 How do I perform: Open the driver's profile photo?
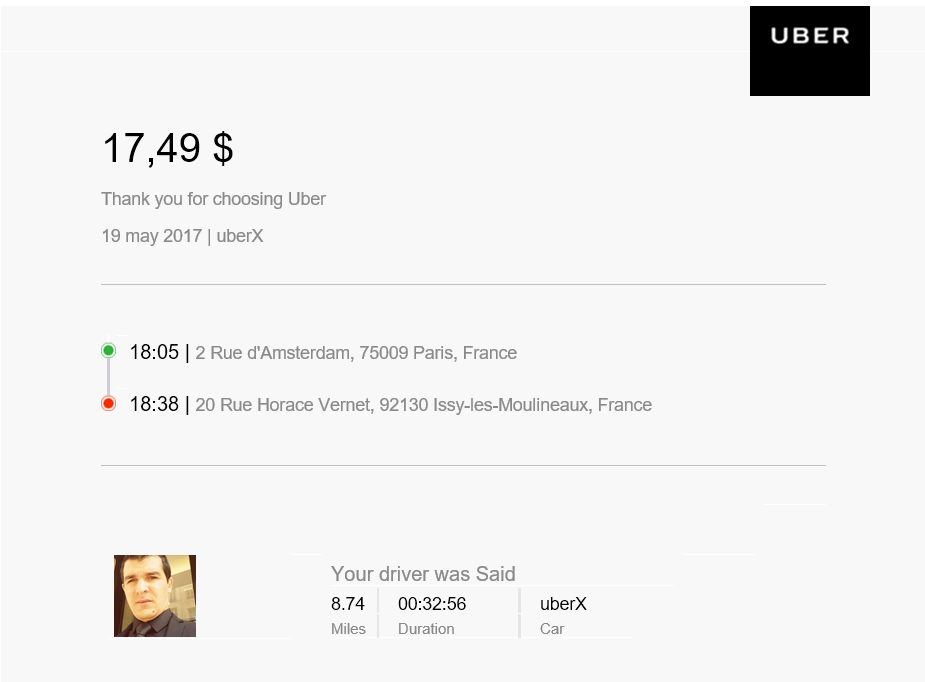(155, 595)
